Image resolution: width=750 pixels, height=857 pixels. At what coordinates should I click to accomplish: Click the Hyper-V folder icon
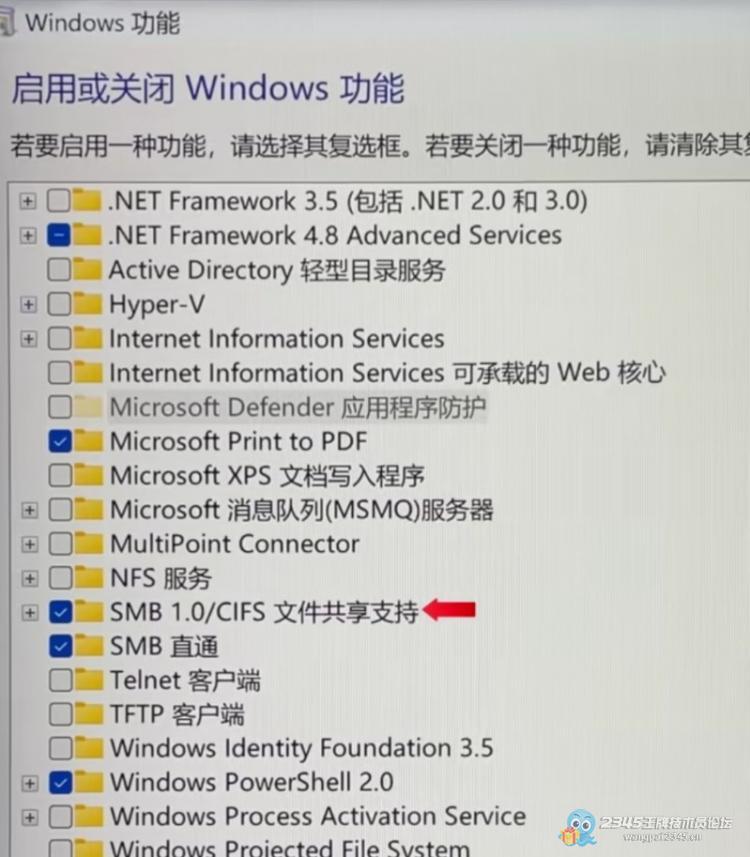[x=88, y=304]
